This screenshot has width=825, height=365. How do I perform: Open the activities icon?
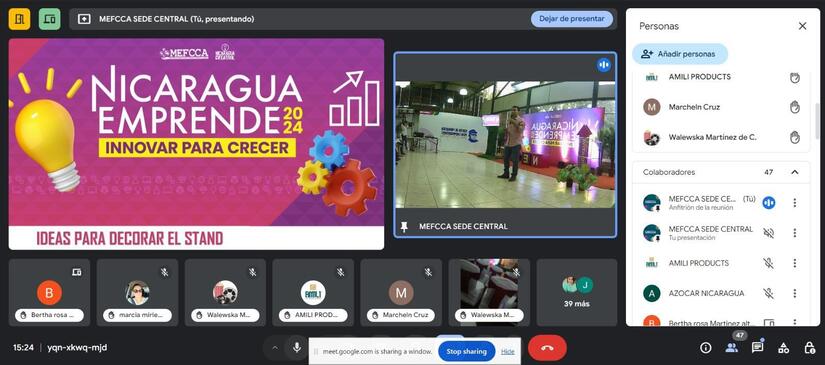783,348
